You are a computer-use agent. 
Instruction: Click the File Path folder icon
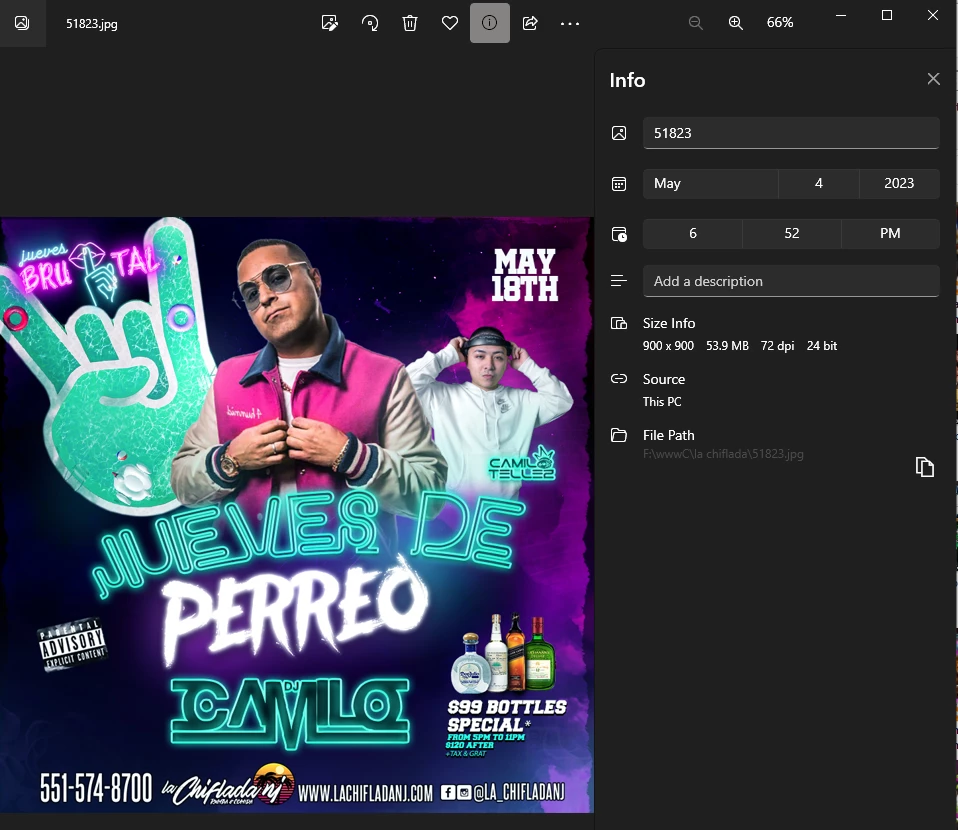(x=619, y=435)
